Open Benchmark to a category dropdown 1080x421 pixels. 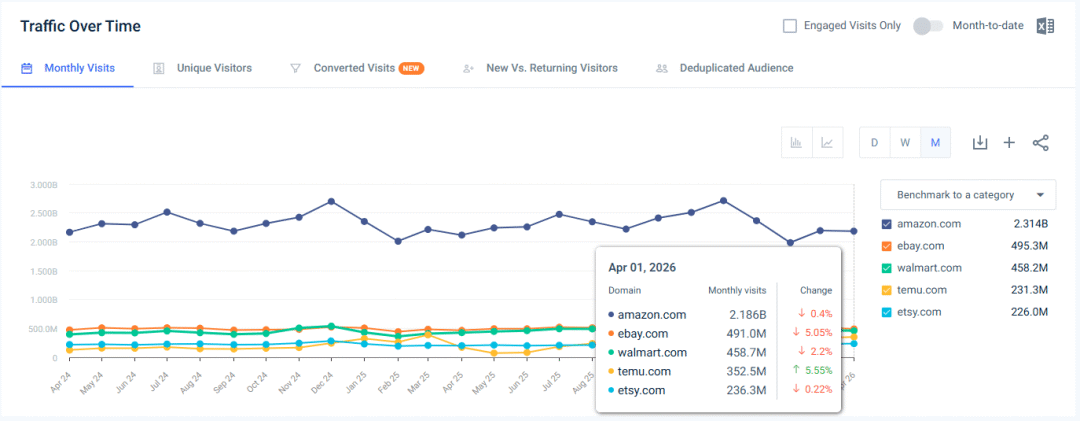pyautogui.click(x=968, y=195)
